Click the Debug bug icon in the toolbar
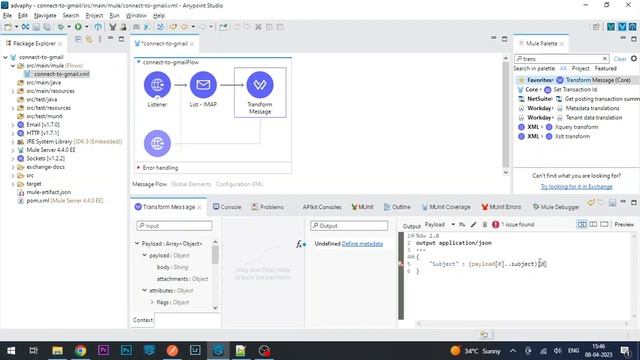 60,27
